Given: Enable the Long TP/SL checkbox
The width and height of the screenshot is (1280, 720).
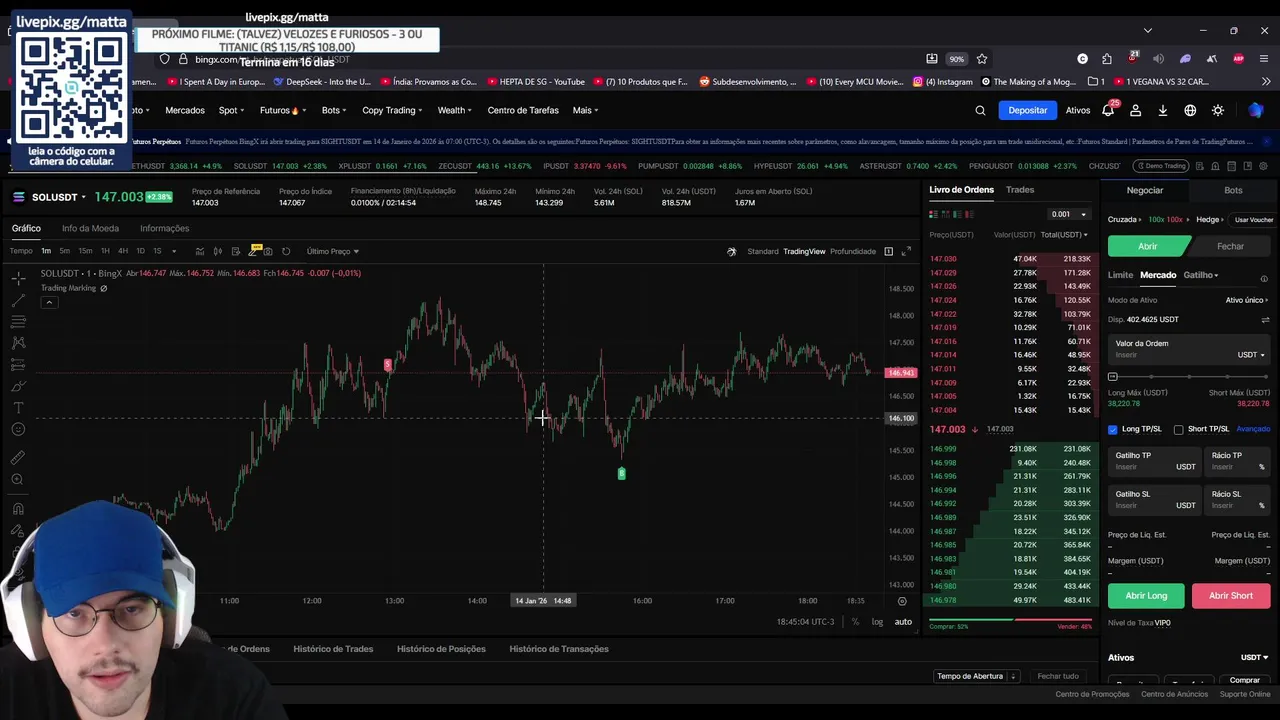Looking at the screenshot, I should pyautogui.click(x=1113, y=429).
